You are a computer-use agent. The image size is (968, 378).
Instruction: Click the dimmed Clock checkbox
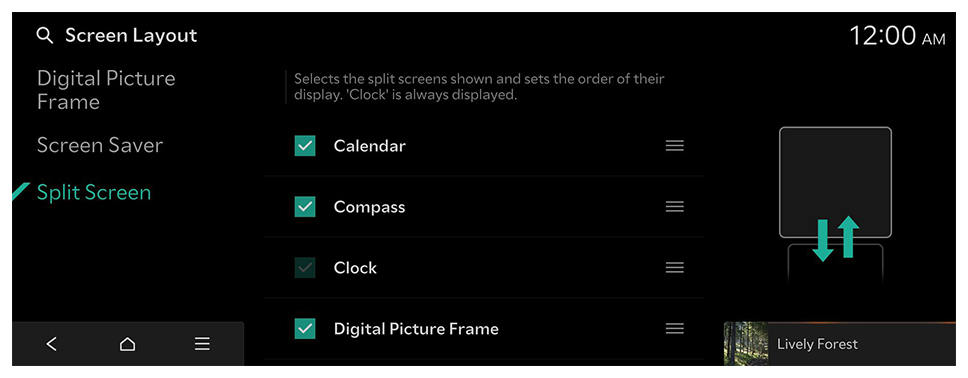tap(305, 267)
